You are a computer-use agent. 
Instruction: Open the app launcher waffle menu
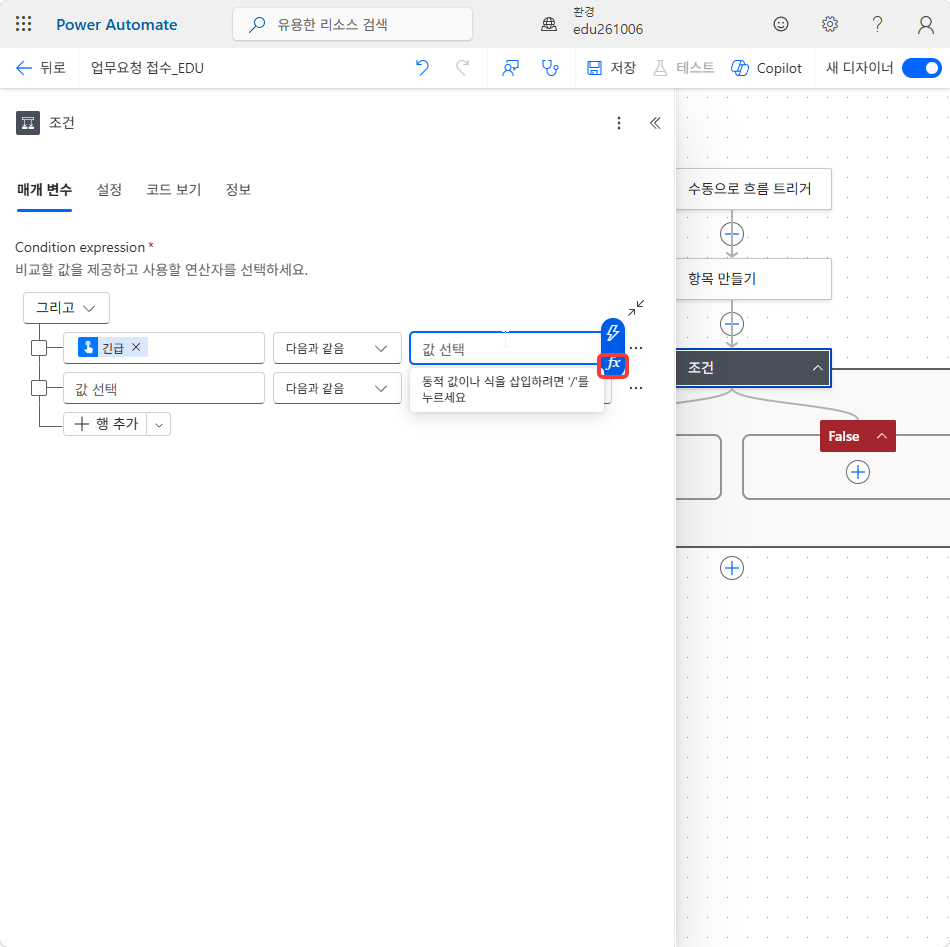coord(24,24)
